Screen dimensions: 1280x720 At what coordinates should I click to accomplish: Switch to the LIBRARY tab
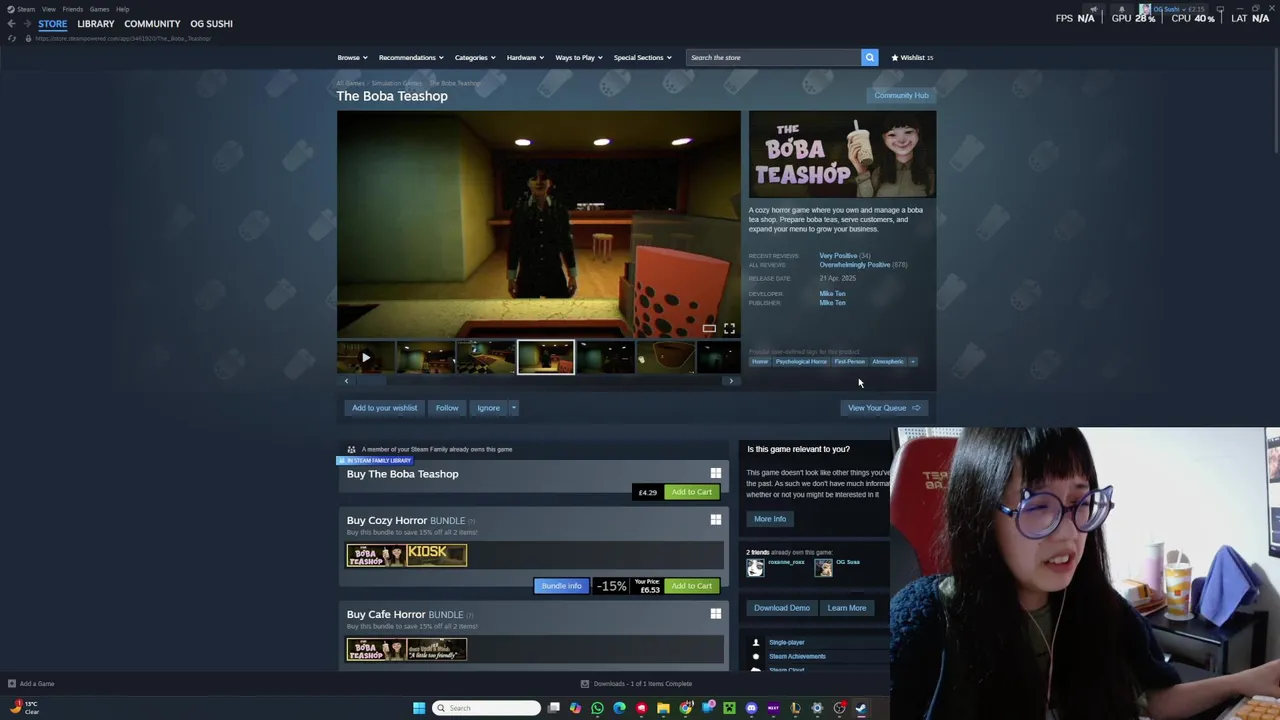96,23
